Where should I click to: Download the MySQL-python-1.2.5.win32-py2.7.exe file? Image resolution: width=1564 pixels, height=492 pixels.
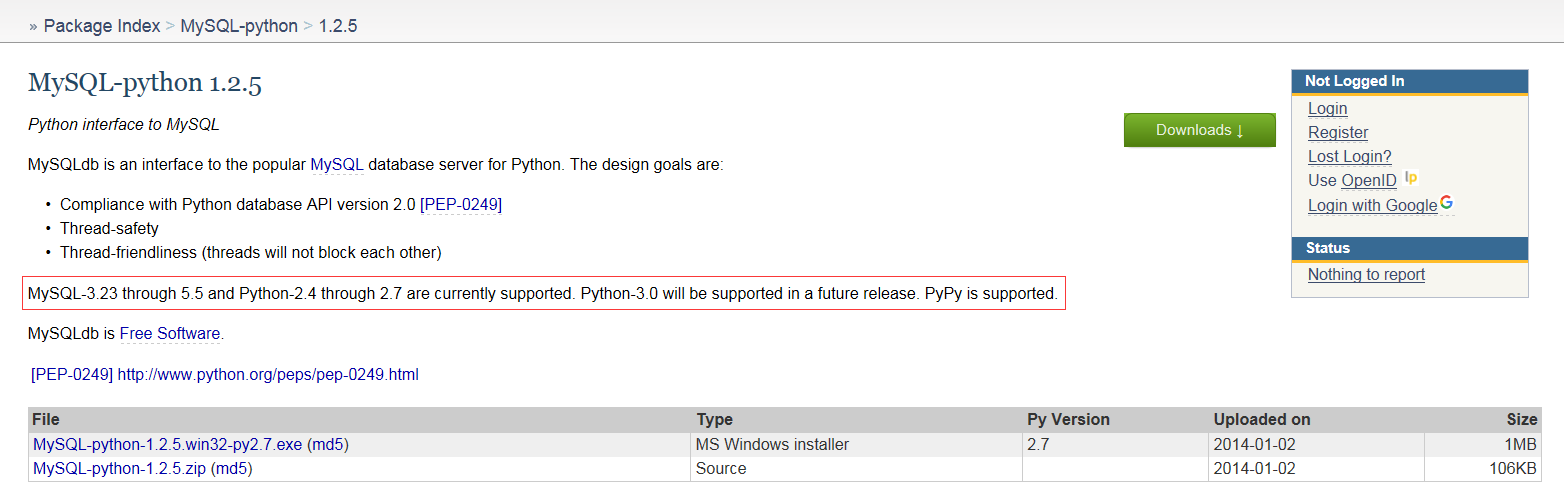click(167, 444)
